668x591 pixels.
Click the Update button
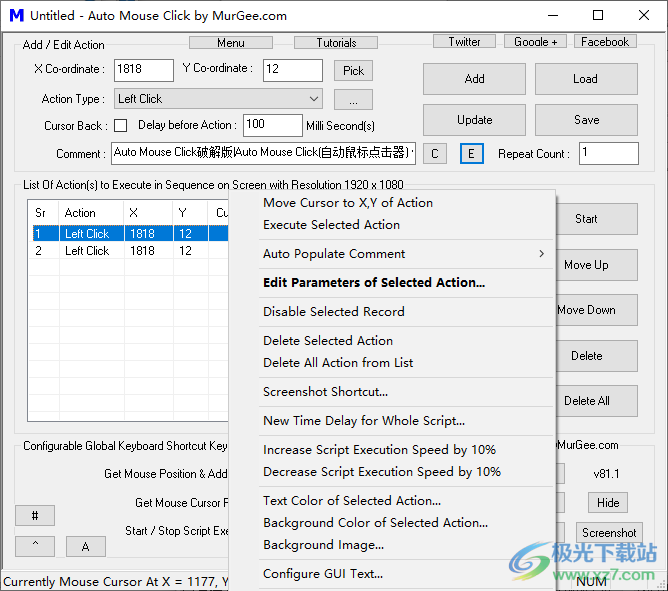[474, 120]
